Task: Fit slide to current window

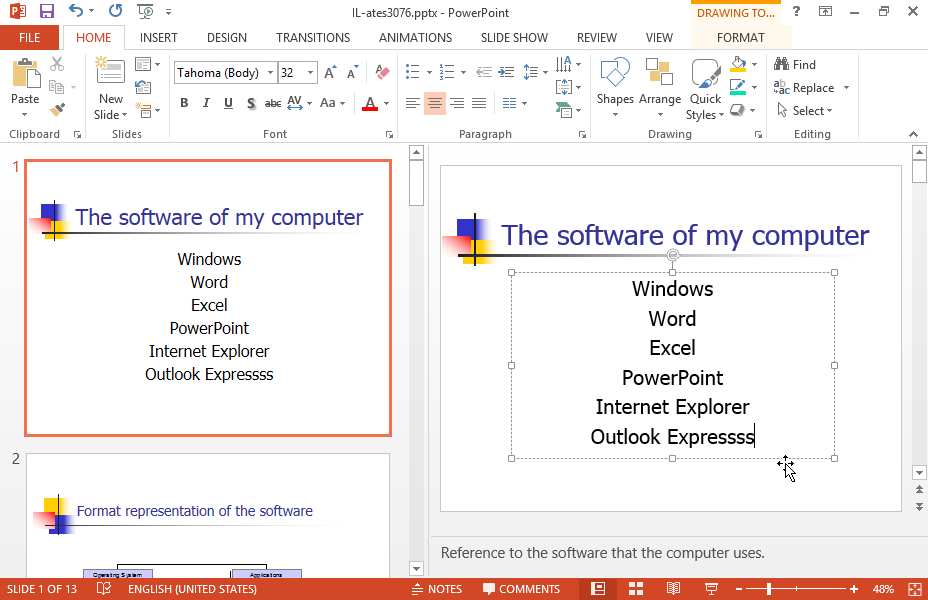Action: [x=914, y=589]
